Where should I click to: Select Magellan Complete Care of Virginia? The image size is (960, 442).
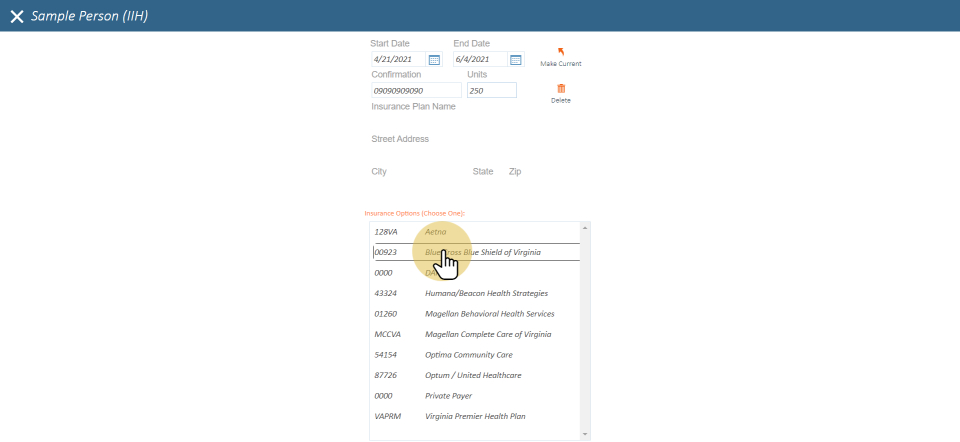488,334
